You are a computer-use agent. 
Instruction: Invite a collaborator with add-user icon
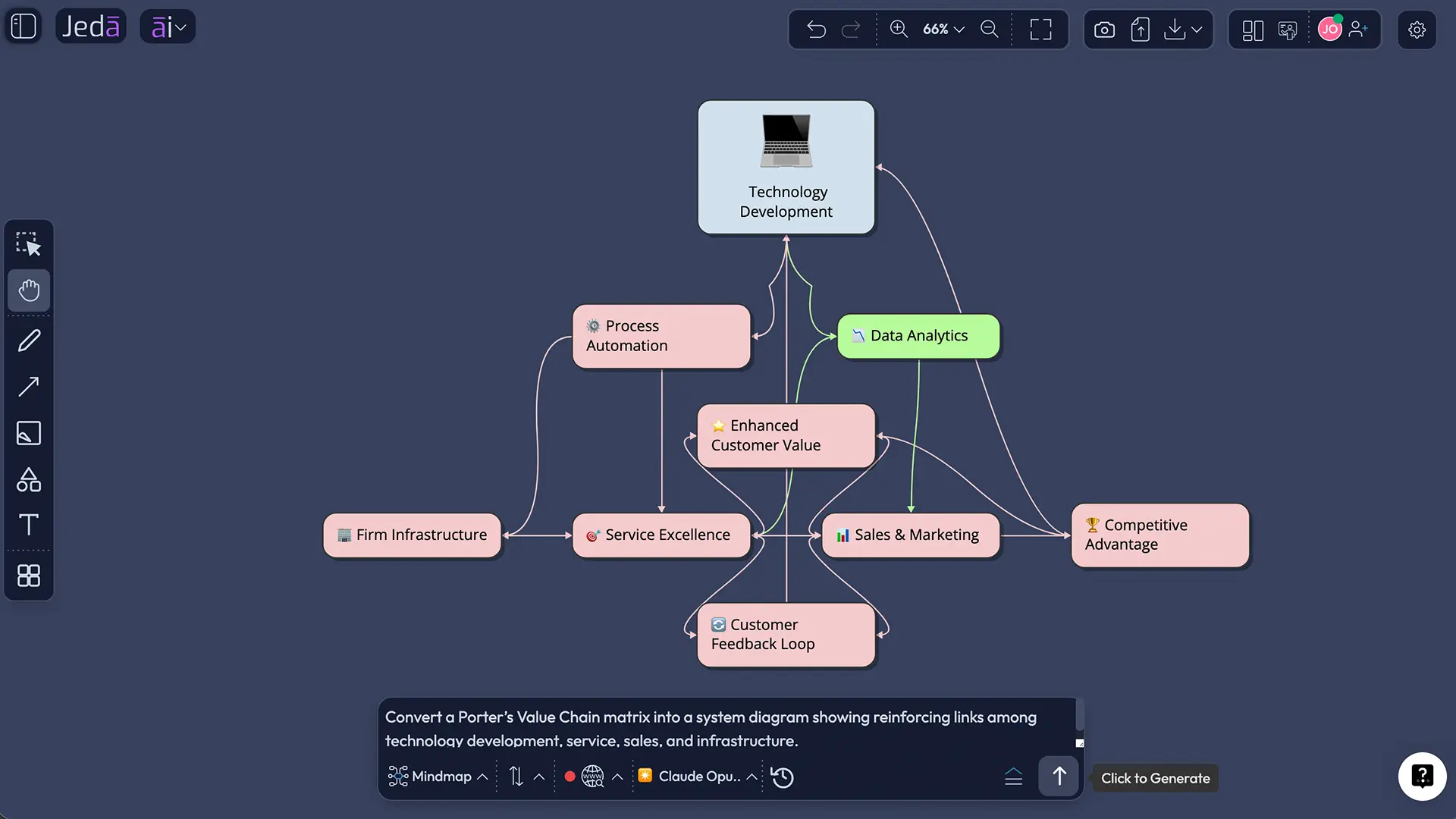(1358, 29)
